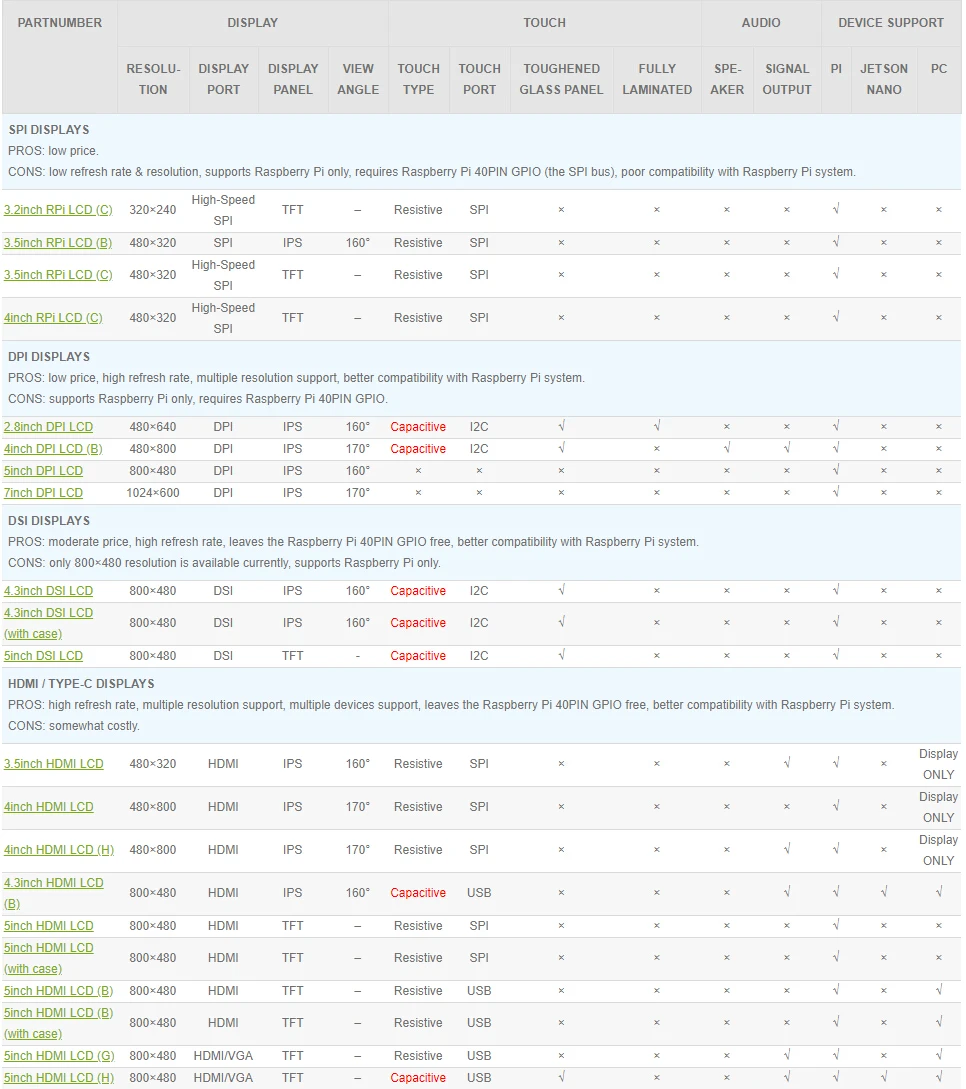Open the 3.5inch RPi LCD (B) link
The width and height of the screenshot is (966, 1089).
point(58,243)
